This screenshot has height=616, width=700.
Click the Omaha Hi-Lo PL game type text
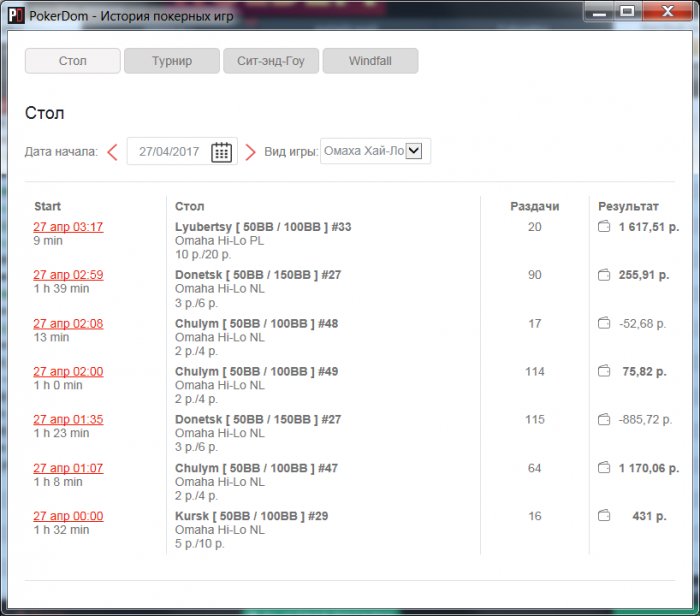tap(219, 241)
